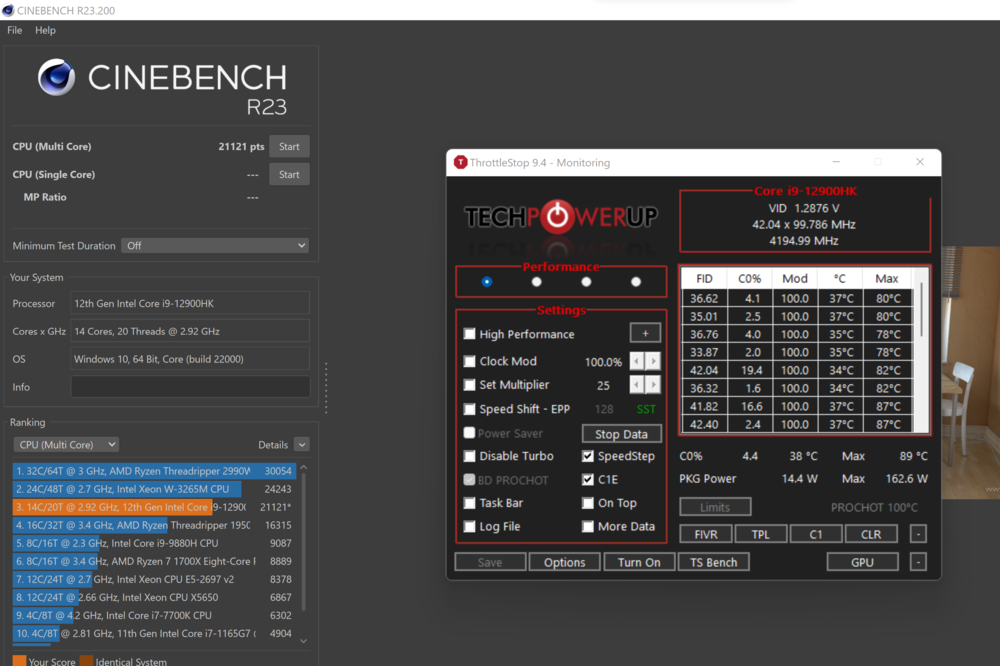Image resolution: width=1000 pixels, height=666 pixels.
Task: Expand the ranking Details arrow
Action: (301, 445)
